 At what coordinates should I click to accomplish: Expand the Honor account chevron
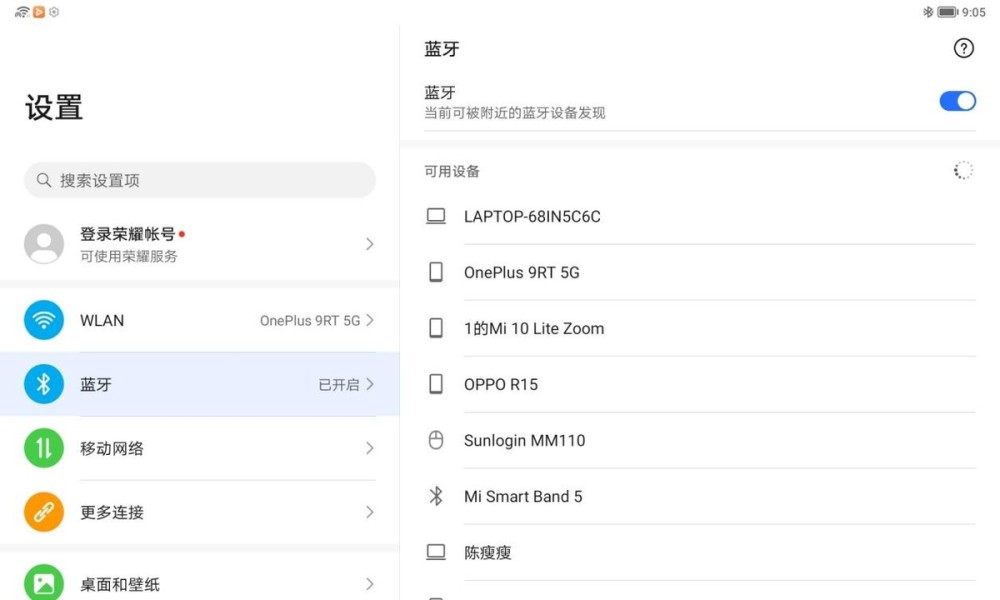(x=369, y=244)
